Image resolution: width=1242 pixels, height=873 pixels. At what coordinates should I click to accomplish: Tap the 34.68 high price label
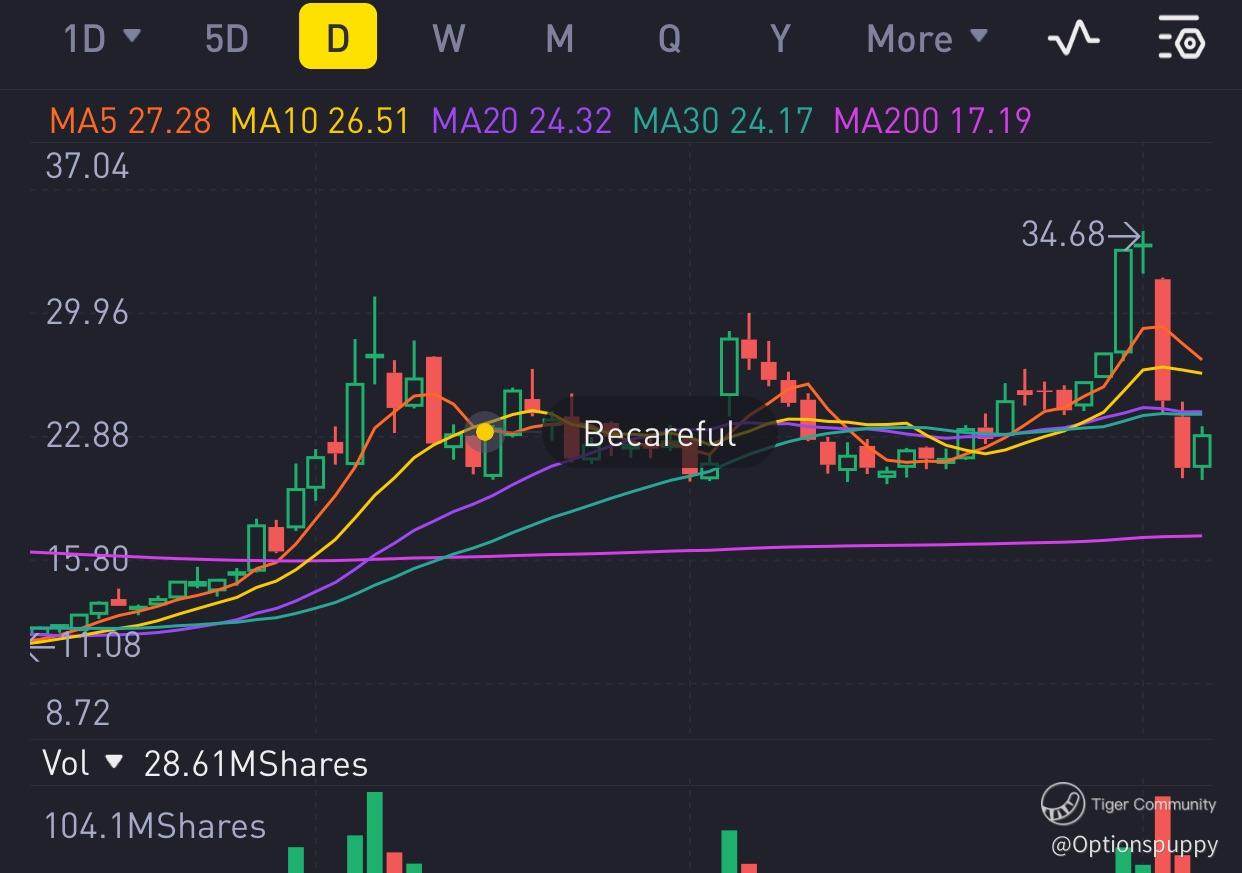(1063, 234)
